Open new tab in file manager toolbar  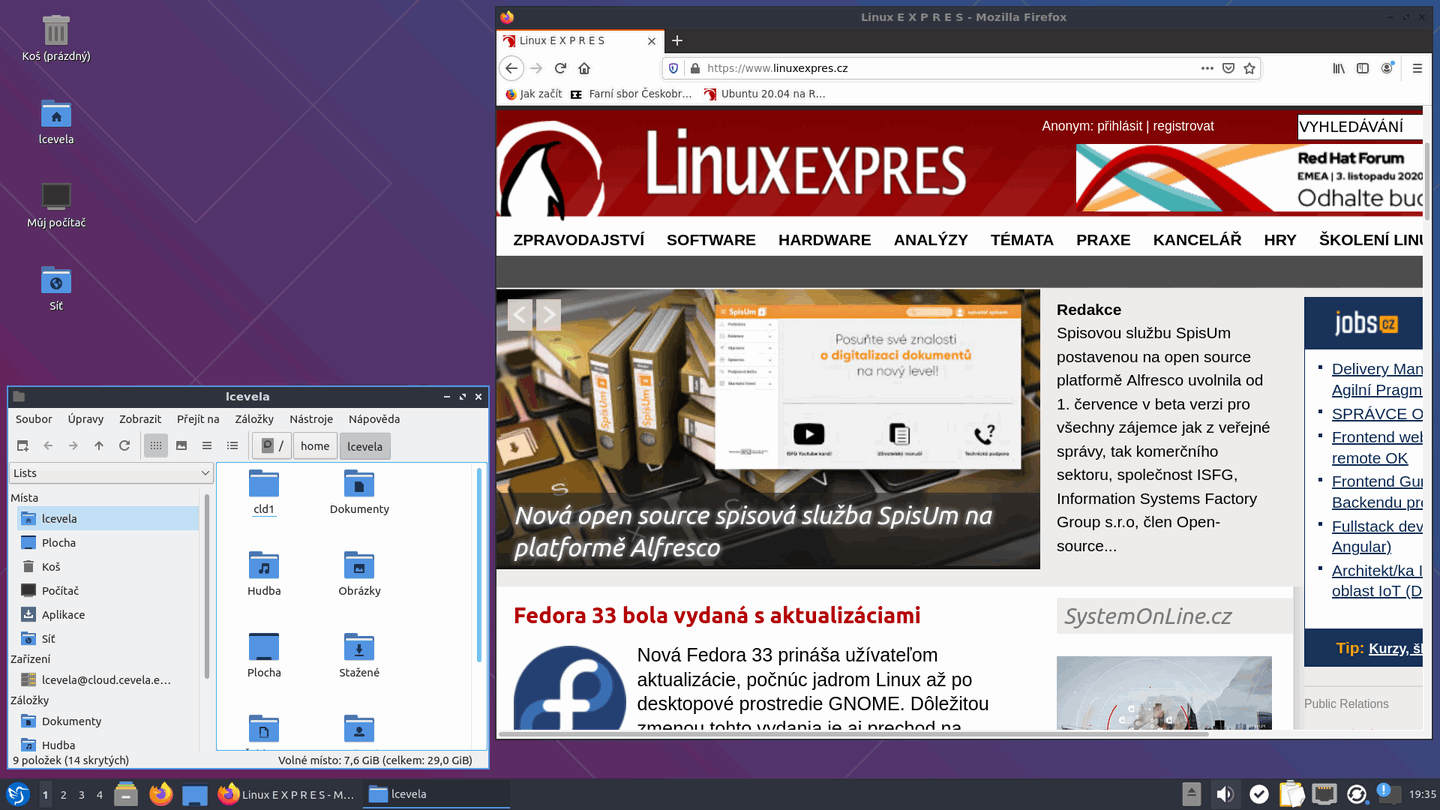(22, 446)
